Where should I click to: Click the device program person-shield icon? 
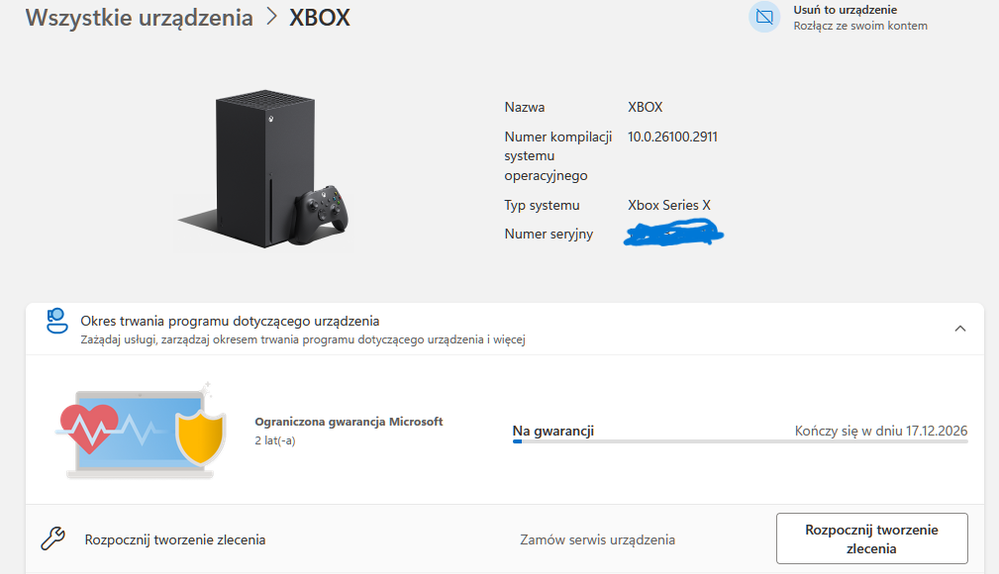coord(57,323)
